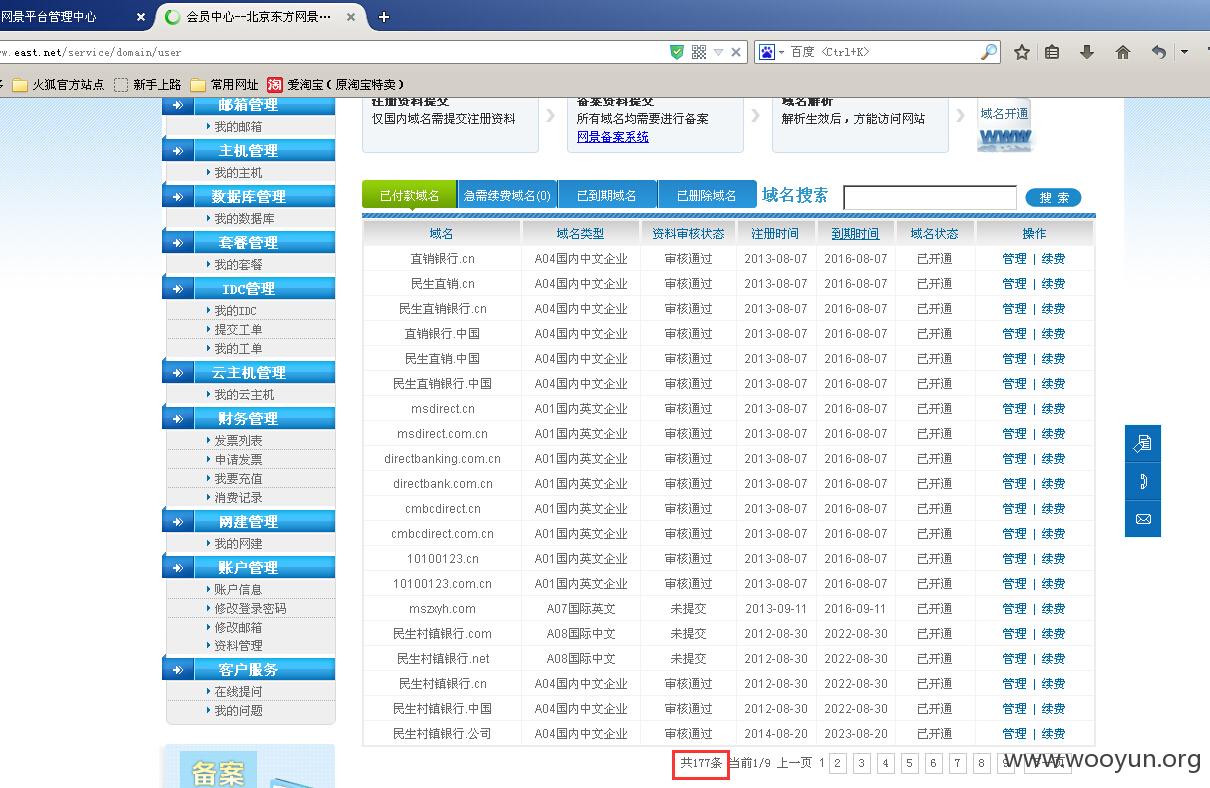This screenshot has height=788, width=1210.
Task: Open 我的主机 in sidebar
Action: 238,173
